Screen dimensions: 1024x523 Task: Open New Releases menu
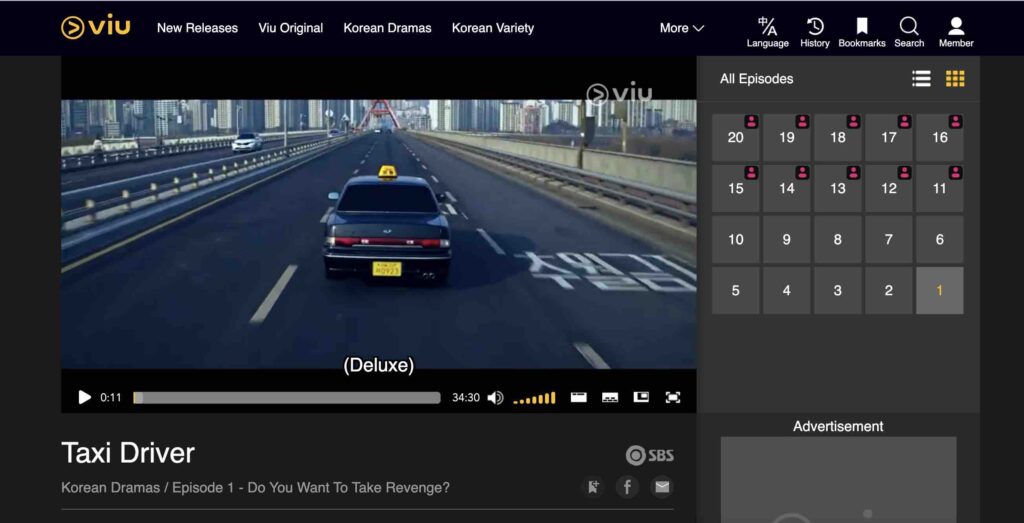pos(197,28)
